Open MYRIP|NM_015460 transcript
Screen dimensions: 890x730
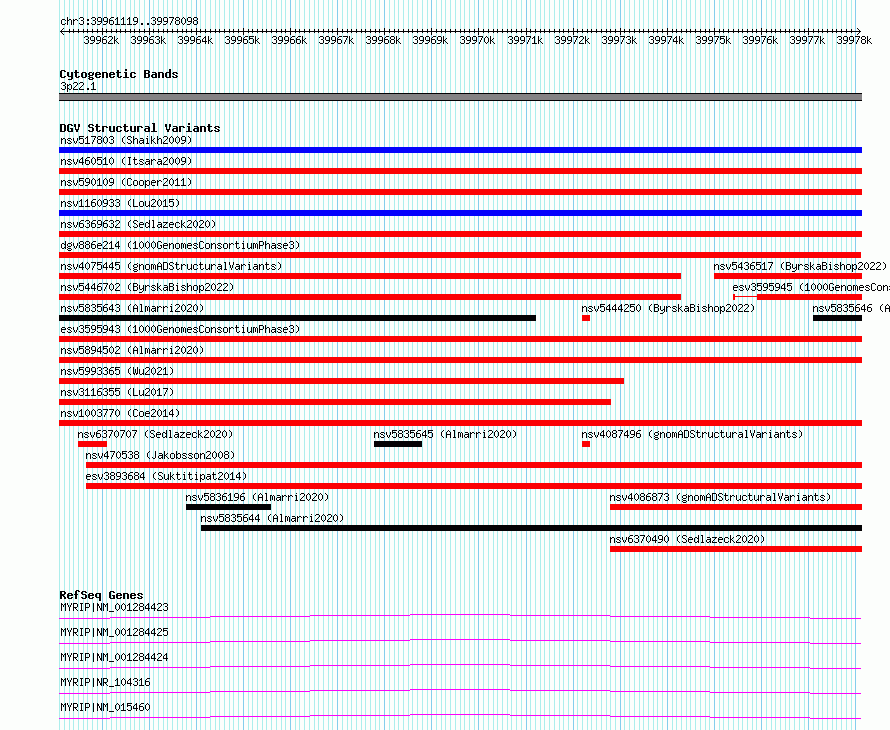tap(106, 707)
